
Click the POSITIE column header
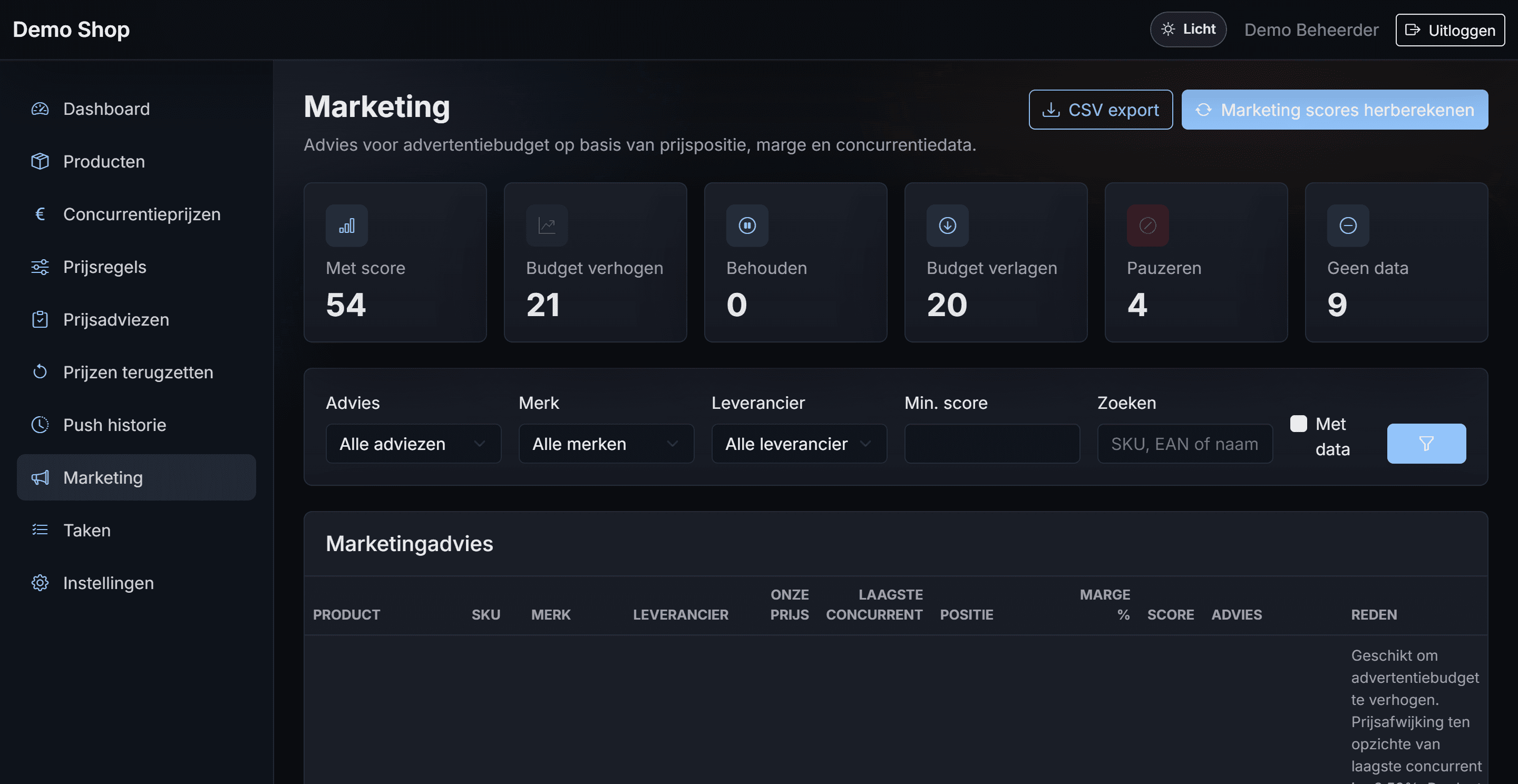[967, 615]
